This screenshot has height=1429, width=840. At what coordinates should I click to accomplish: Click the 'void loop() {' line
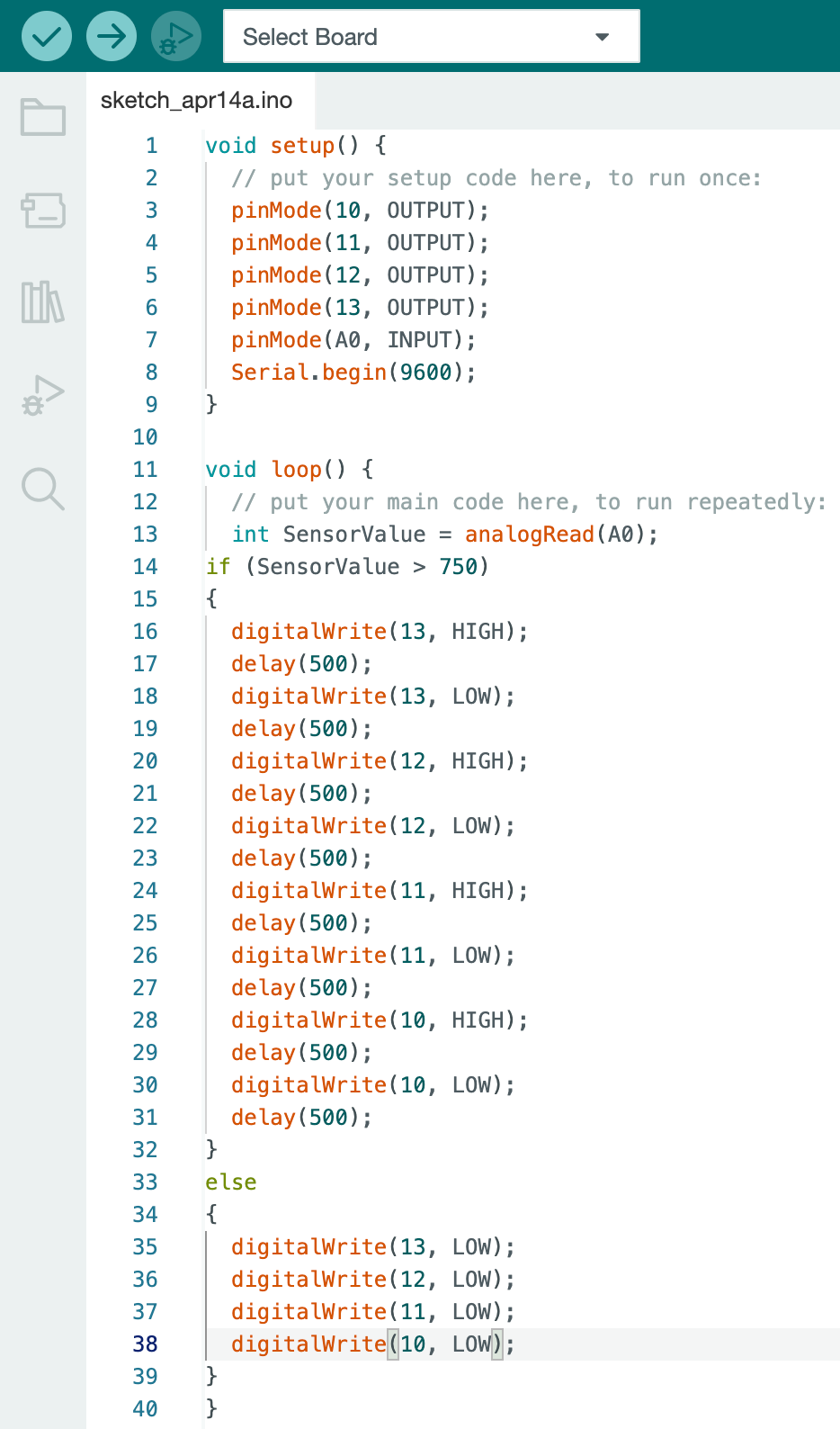(290, 470)
